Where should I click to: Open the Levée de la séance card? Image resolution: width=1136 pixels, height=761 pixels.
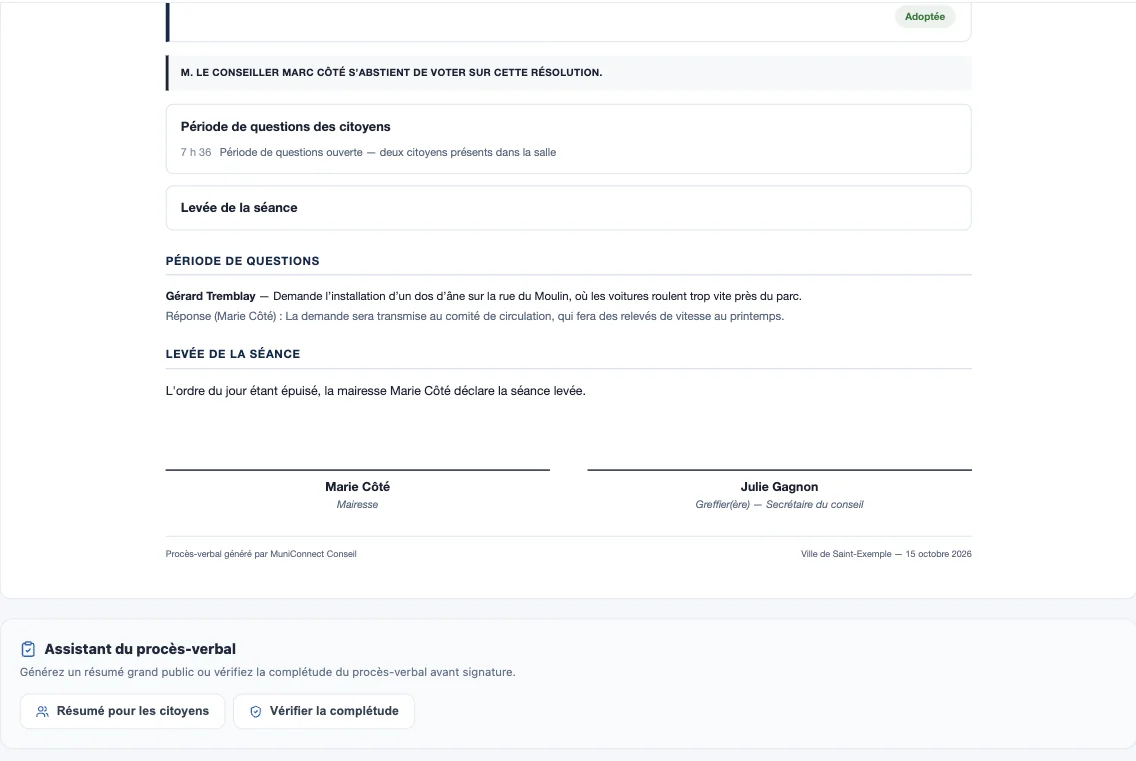click(x=569, y=208)
